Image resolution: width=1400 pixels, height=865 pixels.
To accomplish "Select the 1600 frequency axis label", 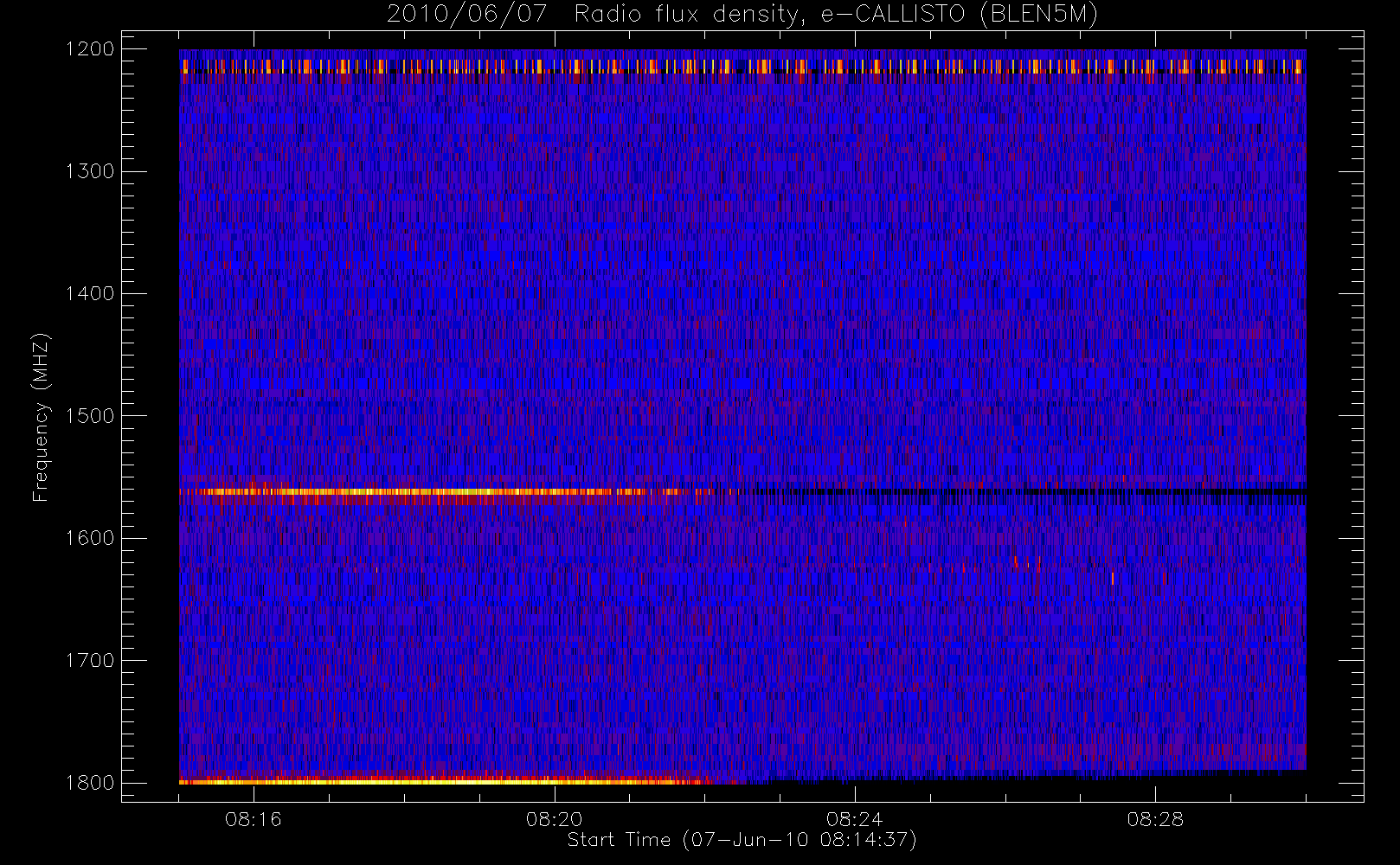I will (x=90, y=538).
